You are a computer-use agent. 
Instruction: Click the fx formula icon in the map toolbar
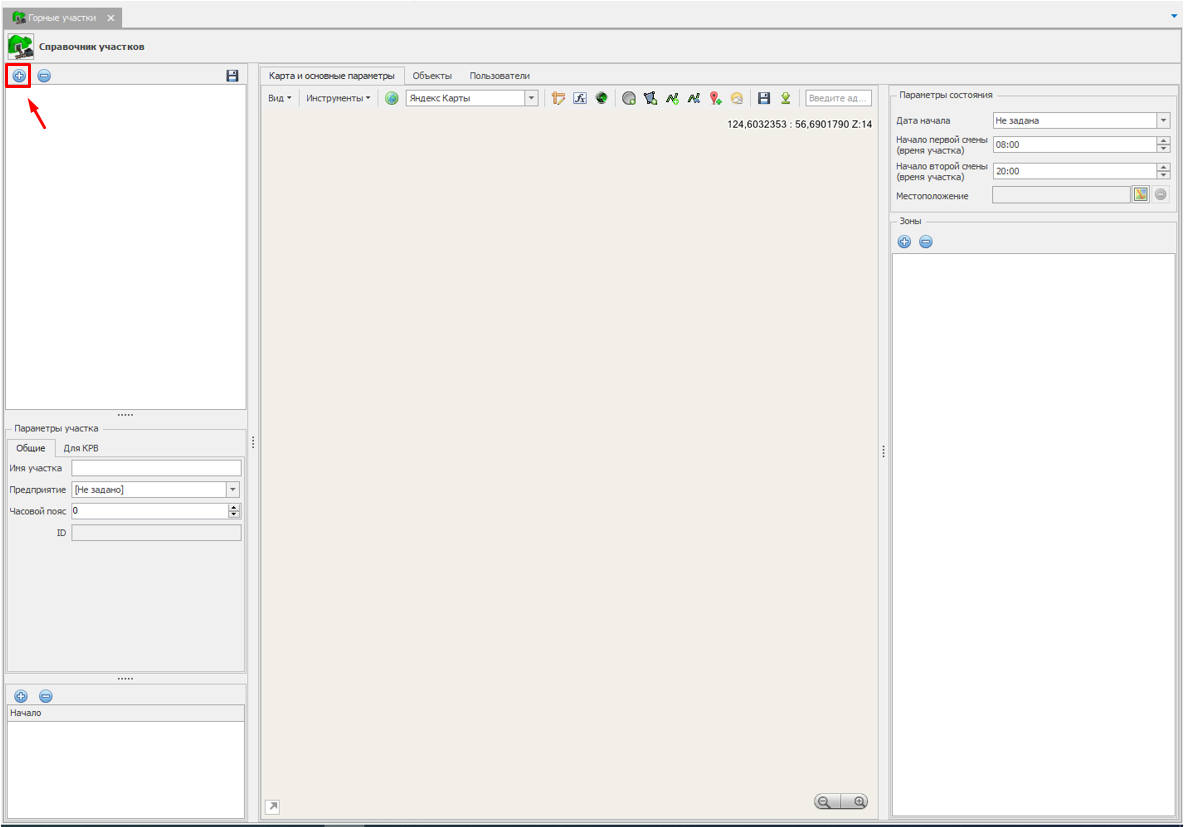point(580,98)
